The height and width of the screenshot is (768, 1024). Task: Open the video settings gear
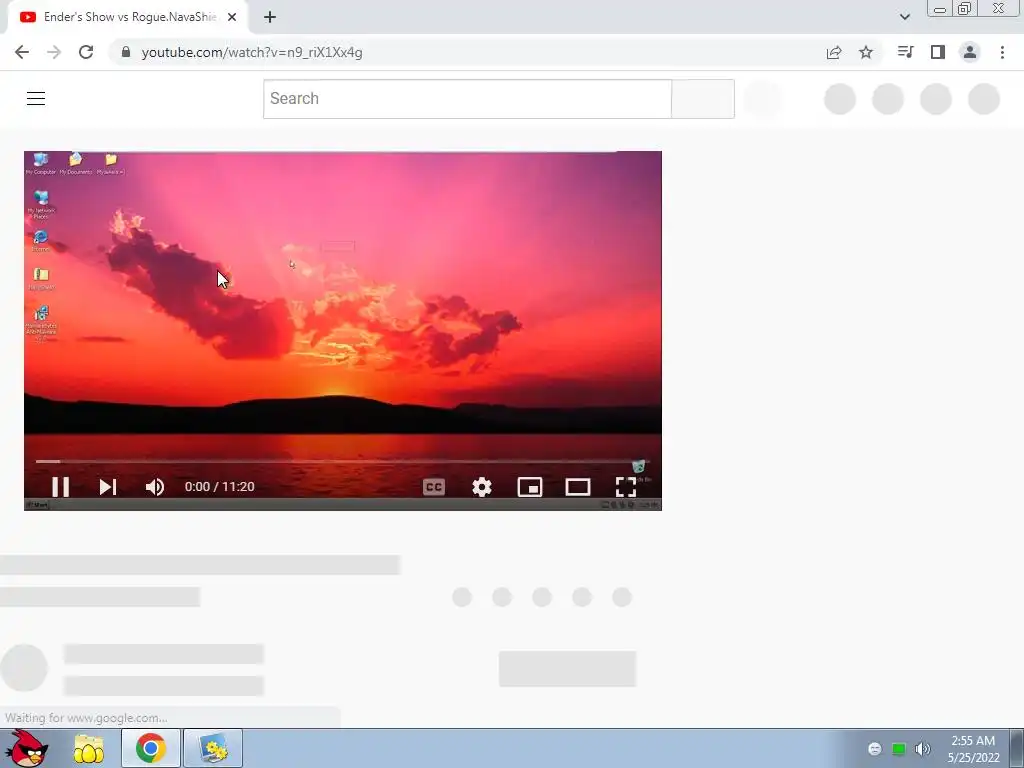(482, 487)
